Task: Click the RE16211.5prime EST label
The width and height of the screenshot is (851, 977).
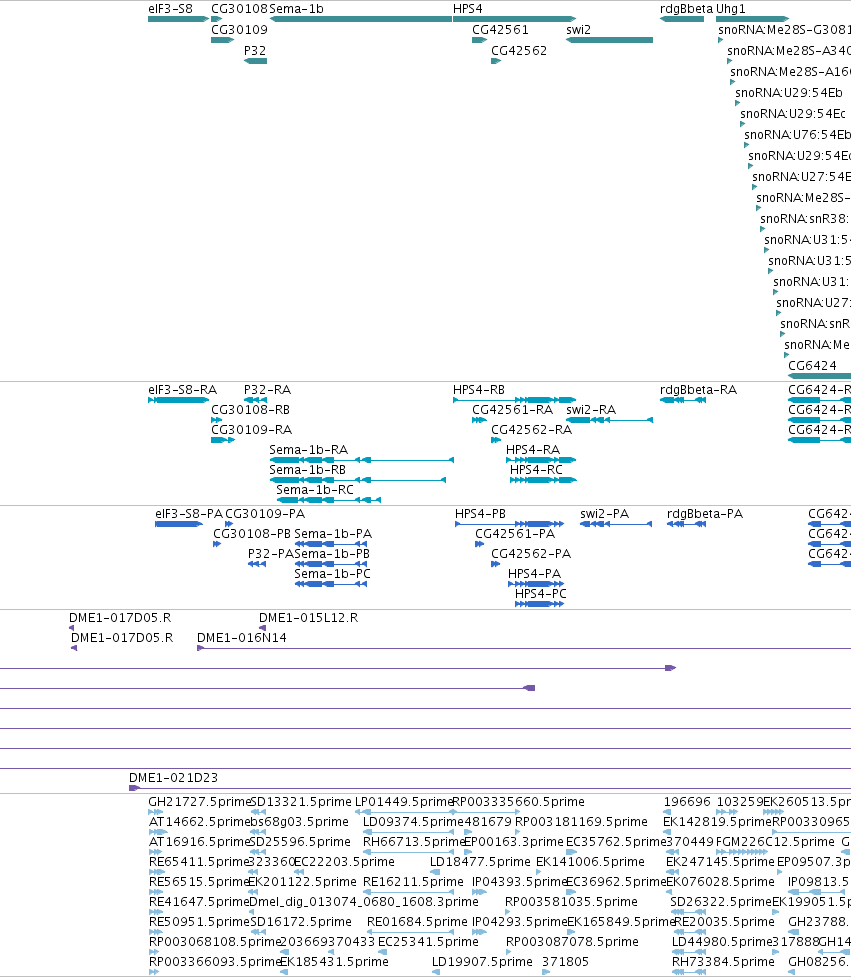Action: pos(413,882)
